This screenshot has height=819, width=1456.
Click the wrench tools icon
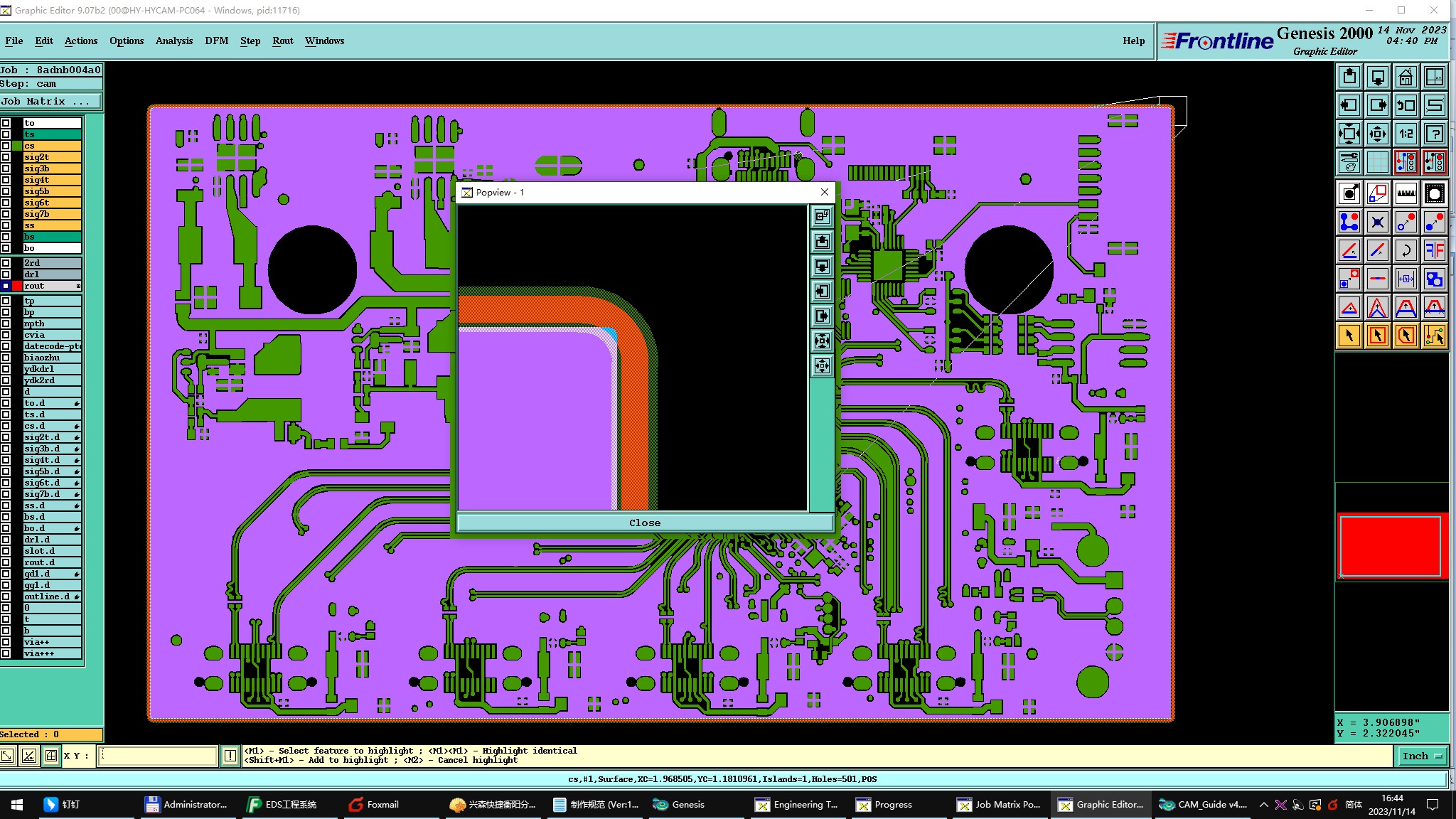pos(1349,162)
